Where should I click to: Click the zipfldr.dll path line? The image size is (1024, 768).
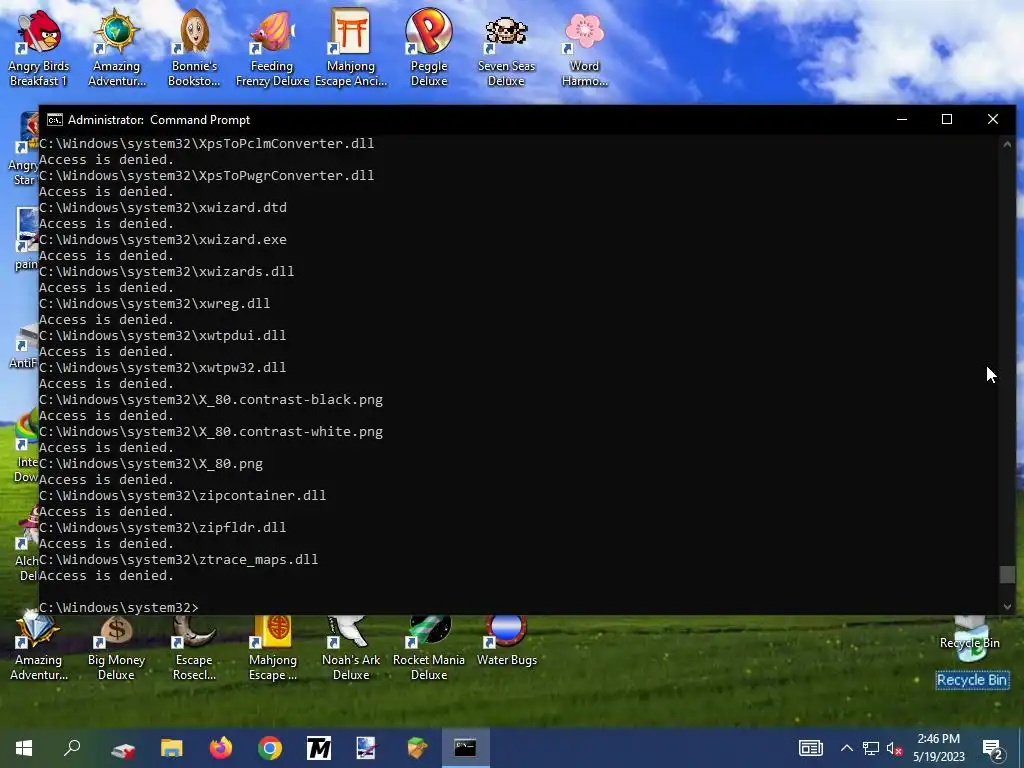pyautogui.click(x=163, y=528)
